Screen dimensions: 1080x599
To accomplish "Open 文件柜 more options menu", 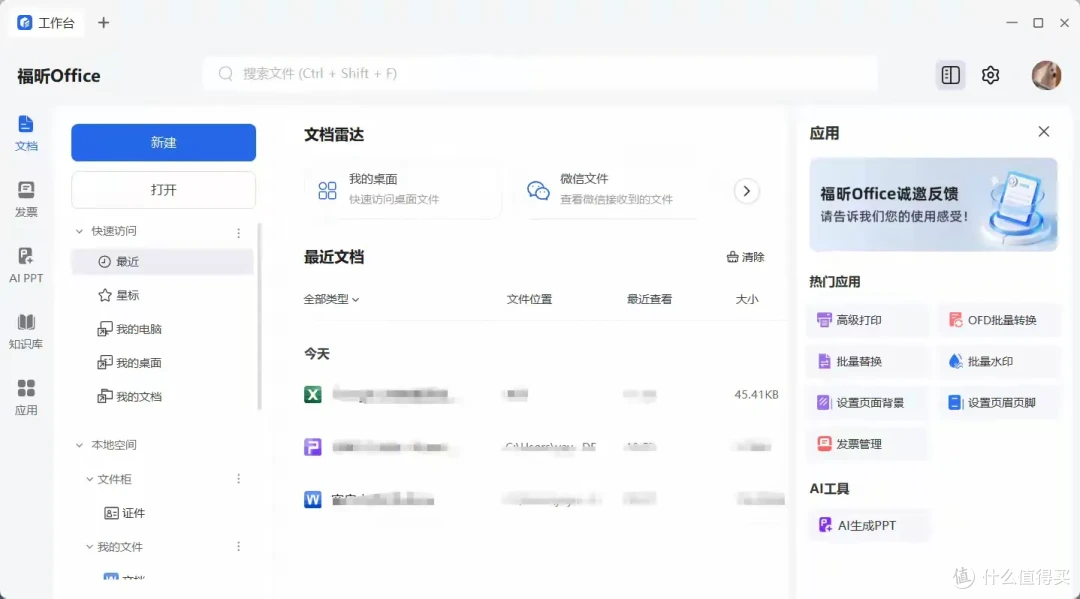I will coord(238,479).
